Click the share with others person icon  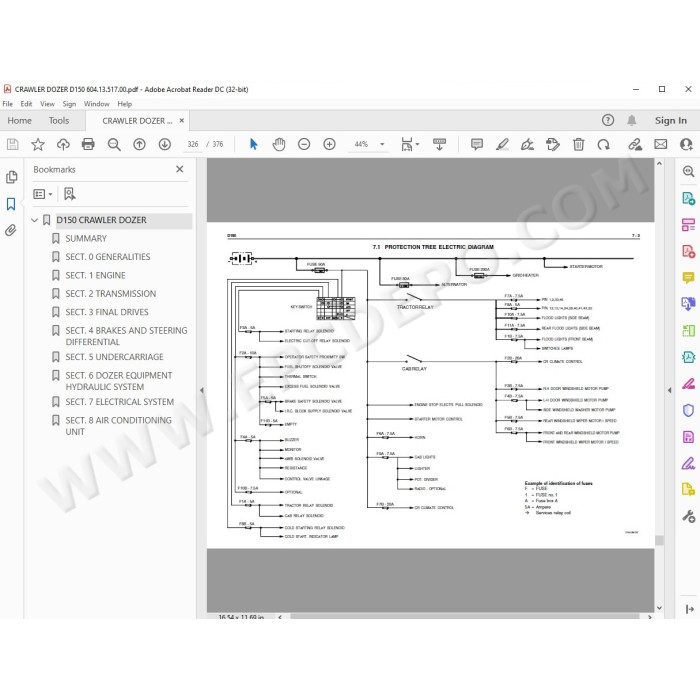[686, 144]
